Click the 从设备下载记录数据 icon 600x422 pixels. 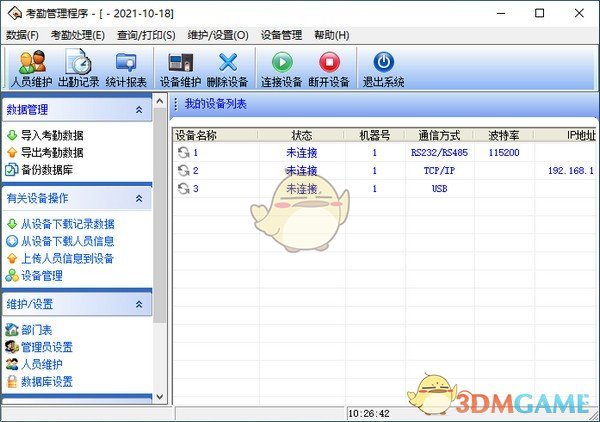click(12, 223)
